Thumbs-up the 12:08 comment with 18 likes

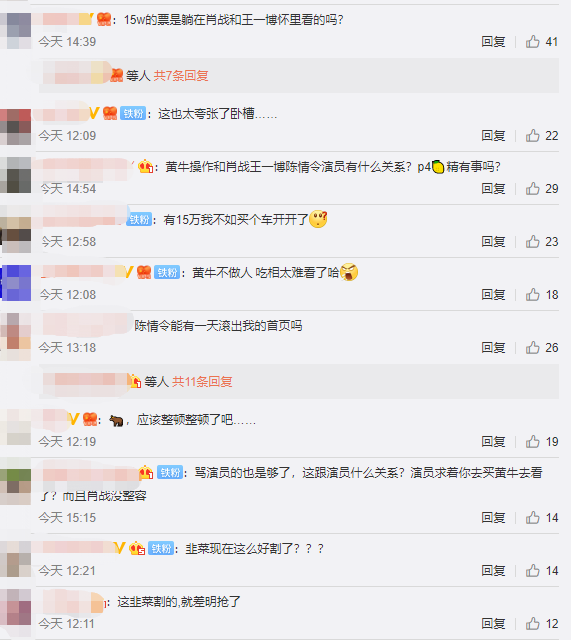click(x=533, y=295)
